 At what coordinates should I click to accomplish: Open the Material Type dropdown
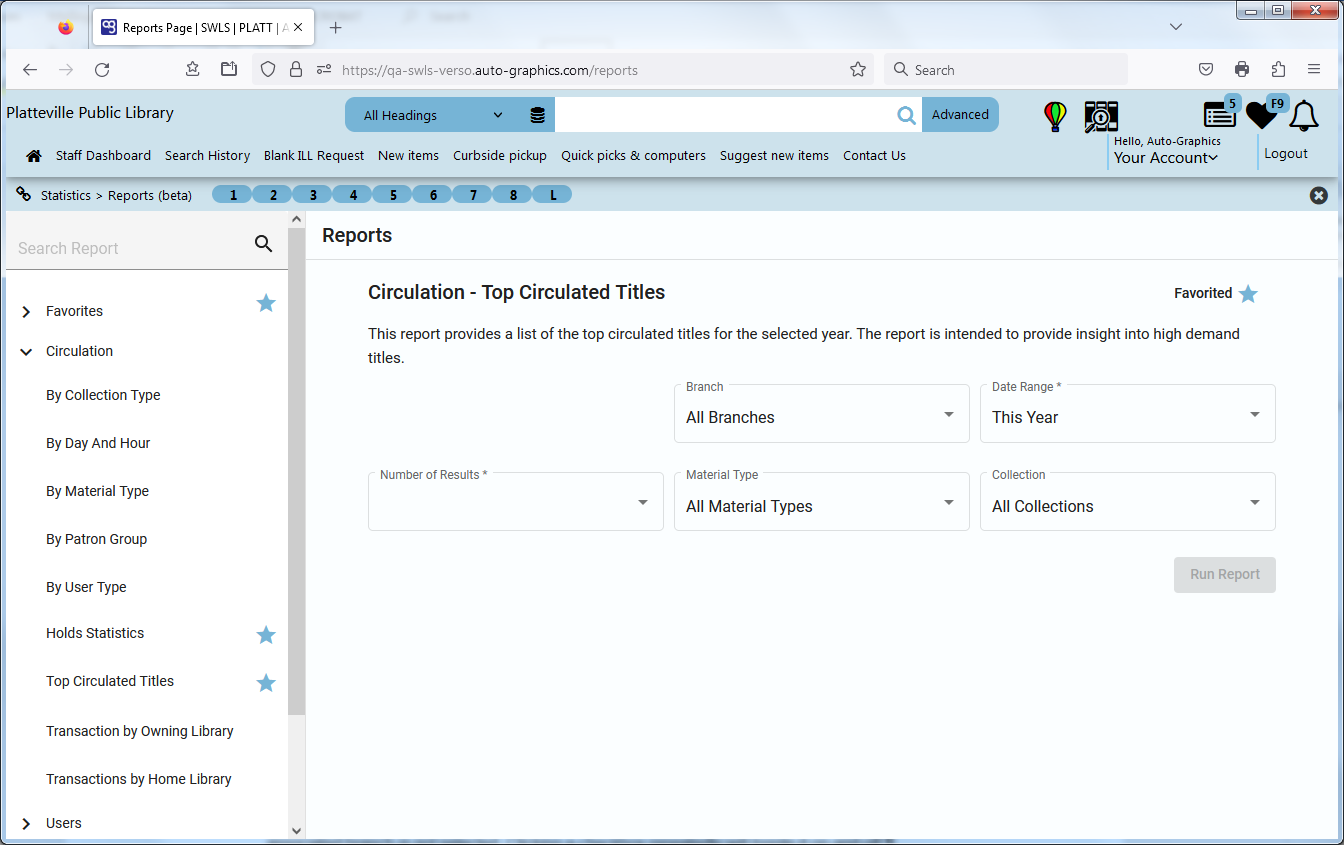pos(822,501)
